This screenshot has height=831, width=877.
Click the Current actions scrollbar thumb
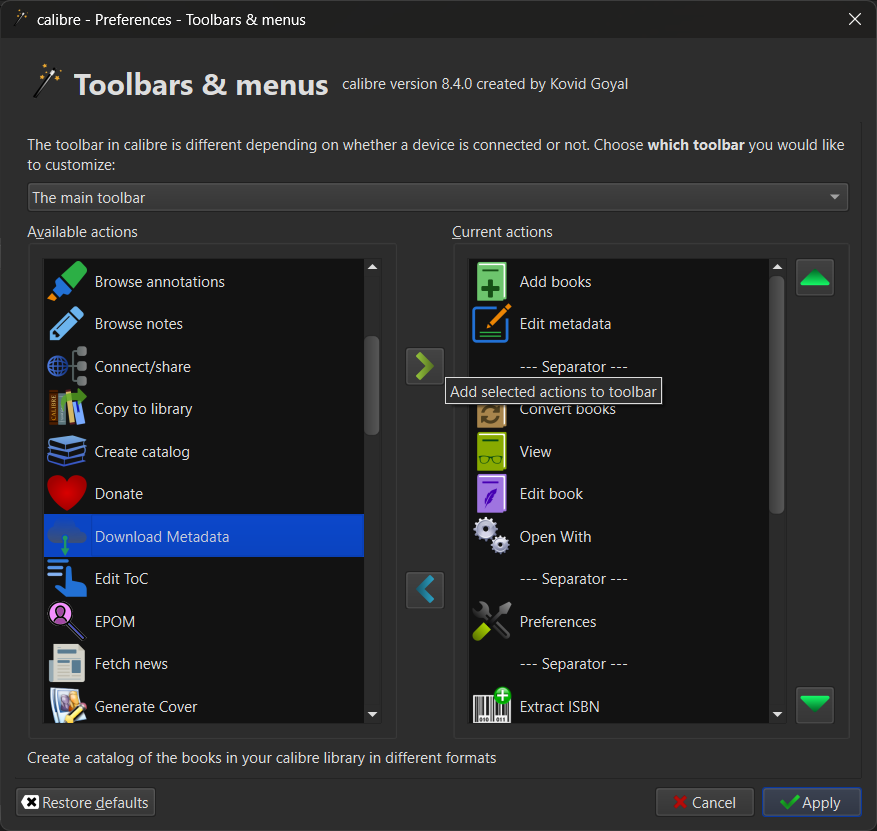(777, 394)
